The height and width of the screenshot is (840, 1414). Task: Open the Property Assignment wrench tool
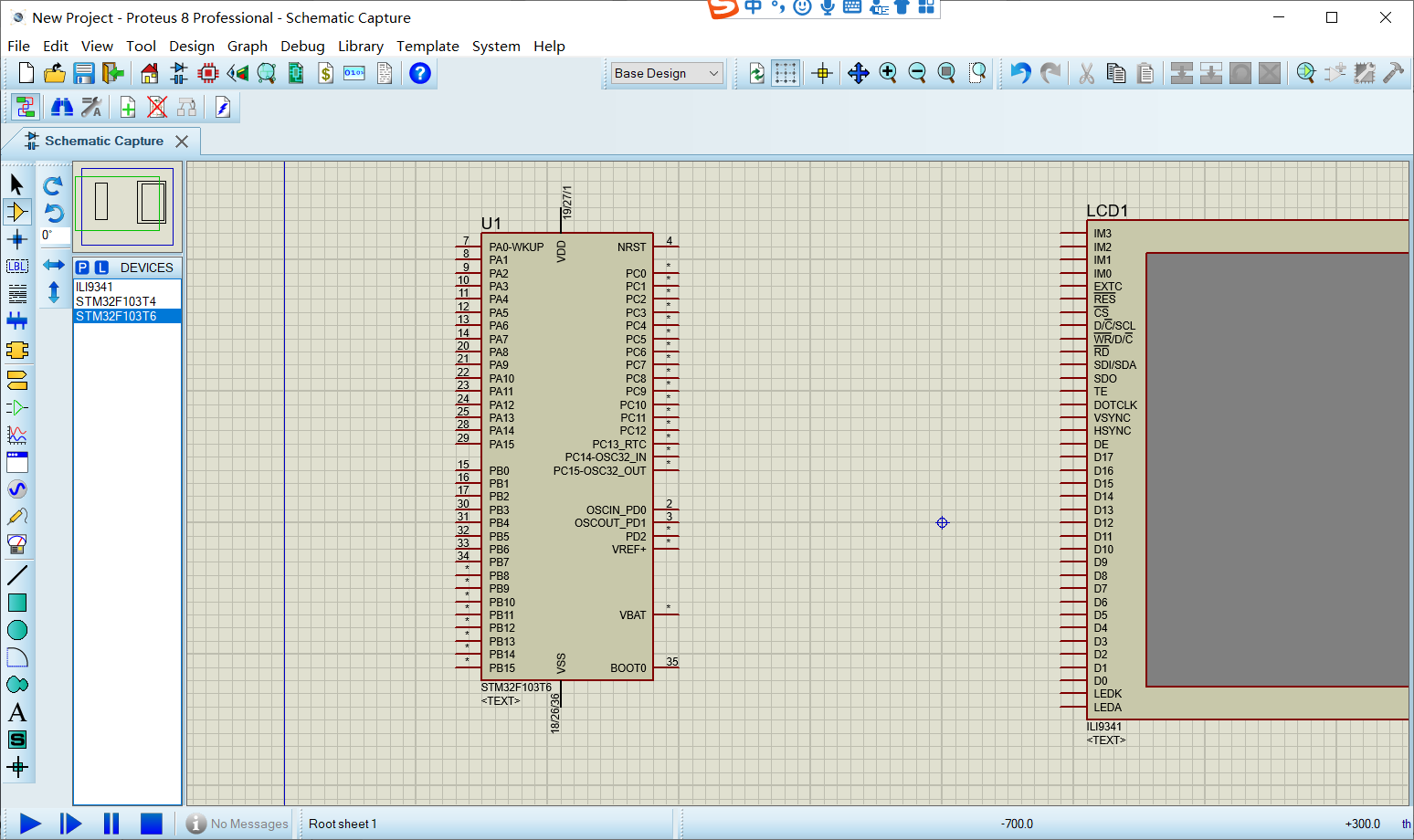click(91, 108)
